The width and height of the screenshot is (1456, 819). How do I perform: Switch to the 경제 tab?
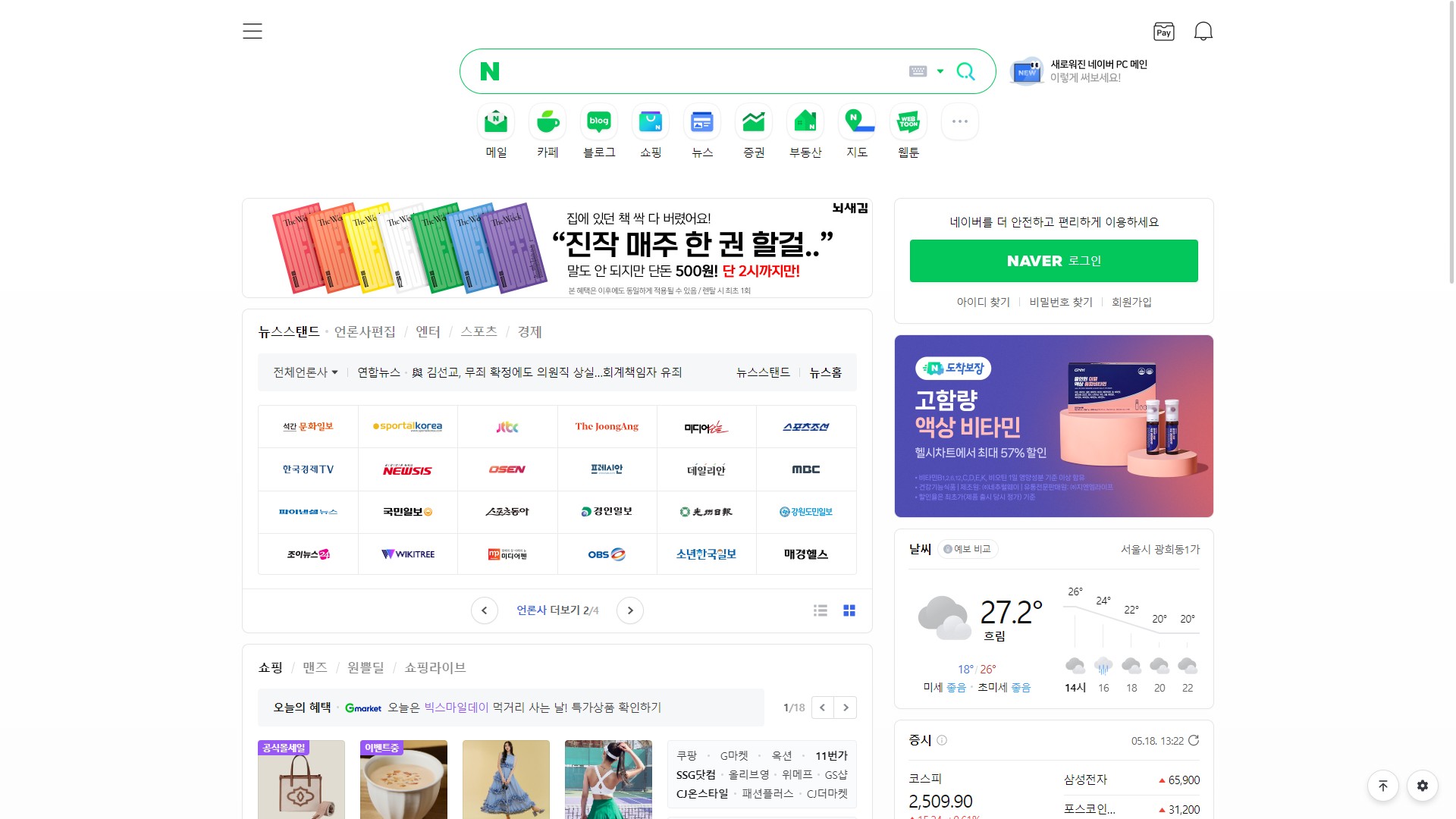point(529,332)
